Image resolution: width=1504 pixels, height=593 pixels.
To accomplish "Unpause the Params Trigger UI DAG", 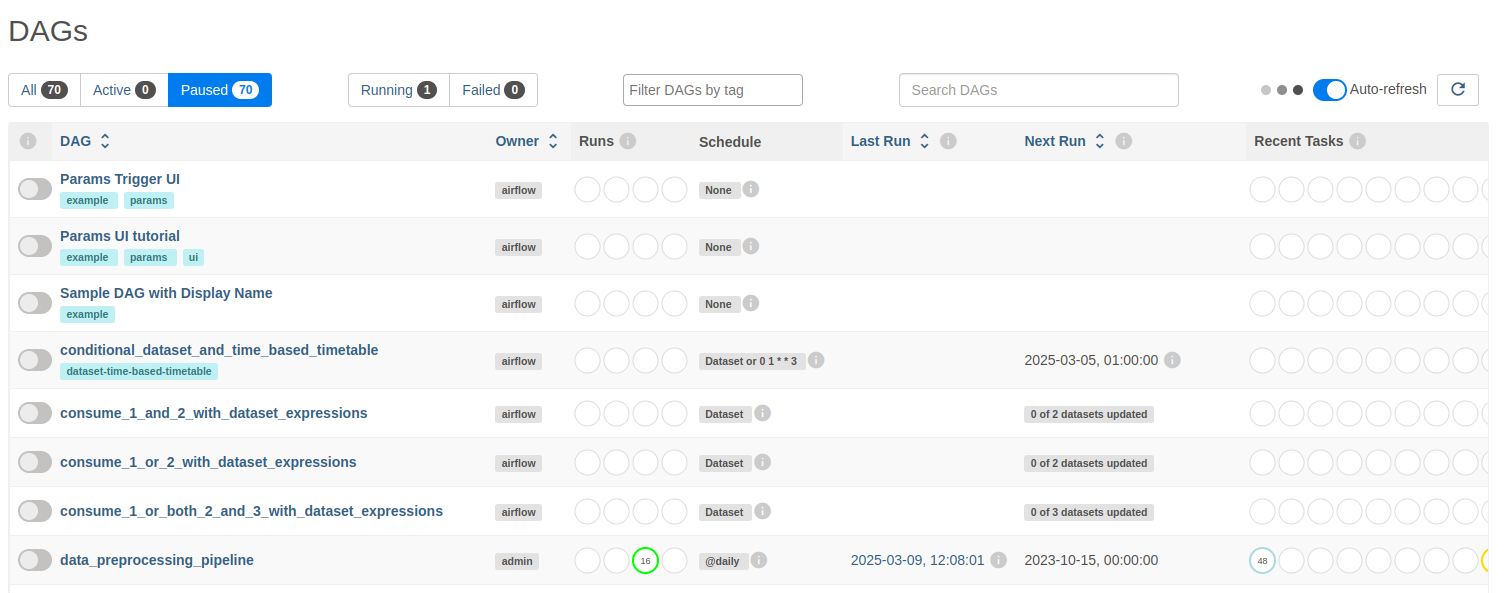I will (35, 189).
